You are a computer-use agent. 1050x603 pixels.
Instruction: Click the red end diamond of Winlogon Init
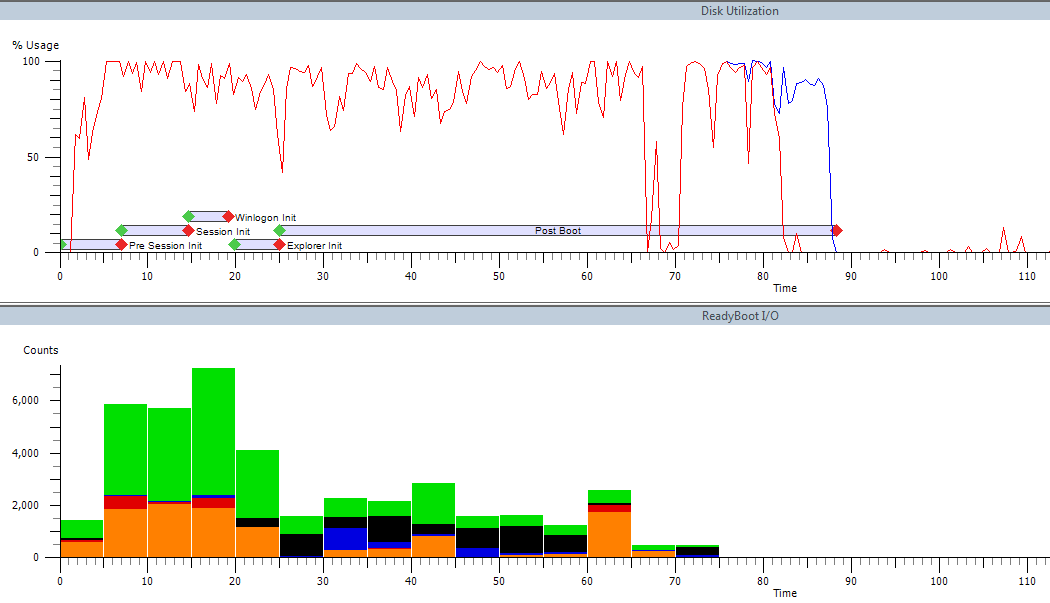click(228, 217)
